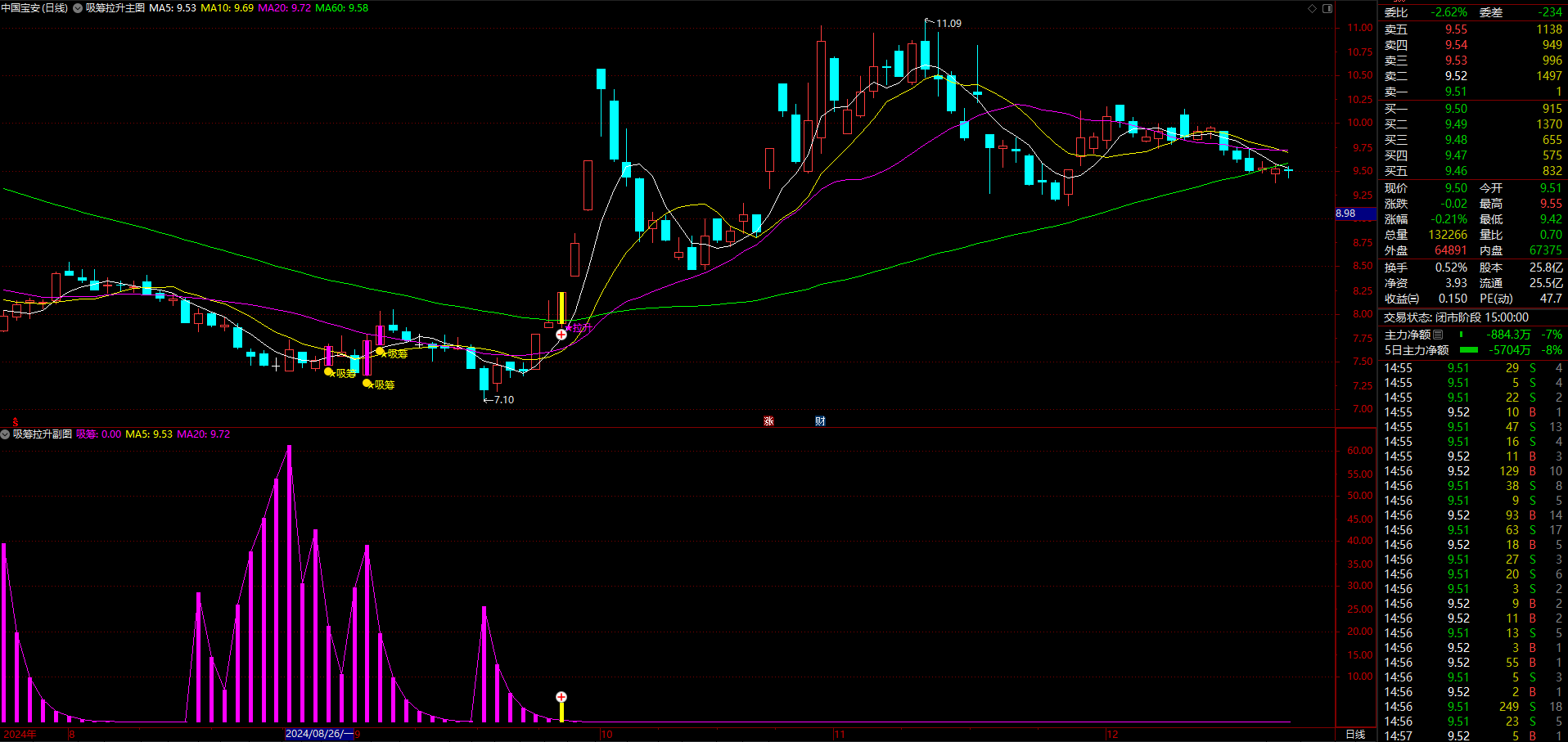Click the 内盘 67375 field
This screenshot has height=742, width=1568.
[x=1521, y=250]
